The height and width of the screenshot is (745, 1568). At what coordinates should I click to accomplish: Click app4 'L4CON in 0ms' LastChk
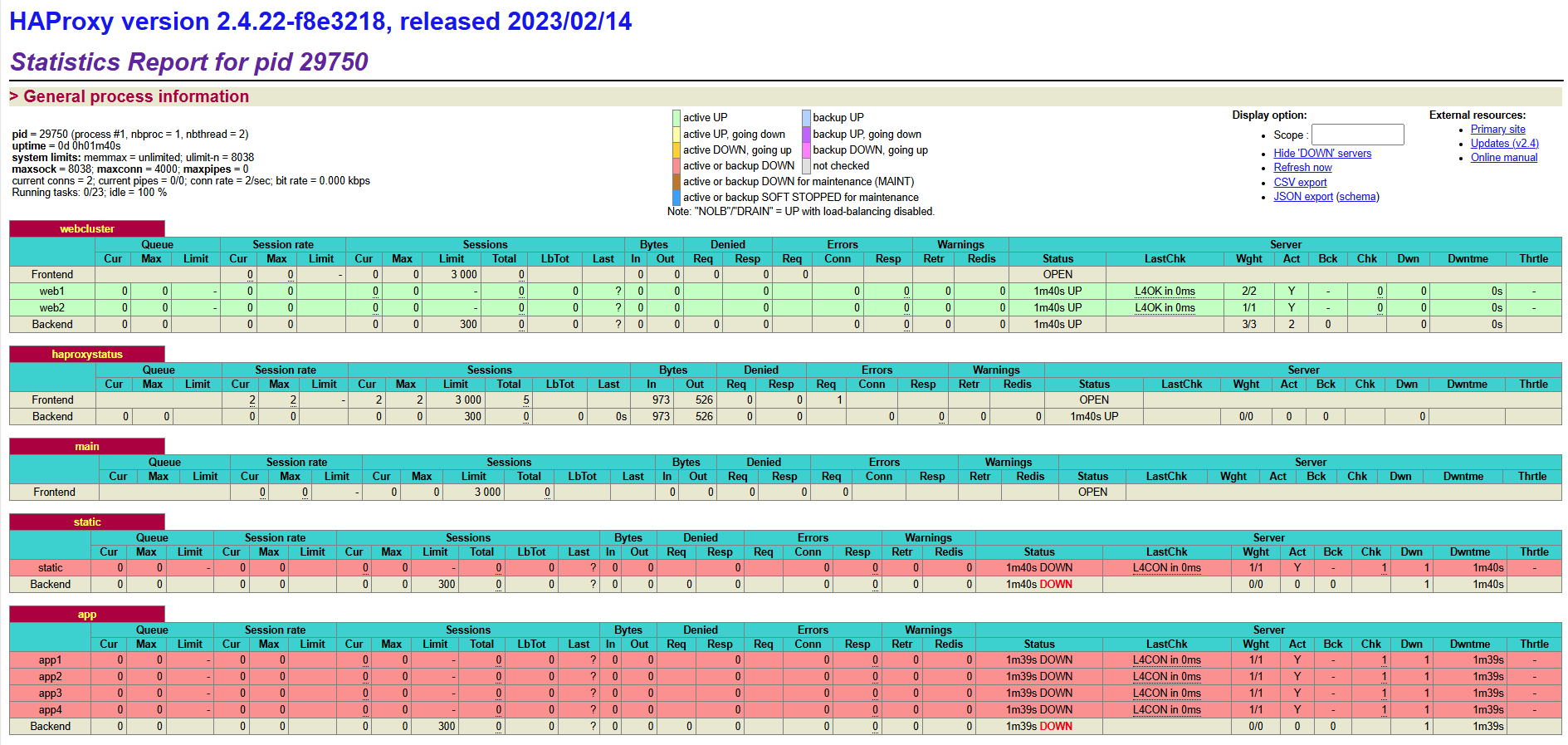click(x=1166, y=709)
